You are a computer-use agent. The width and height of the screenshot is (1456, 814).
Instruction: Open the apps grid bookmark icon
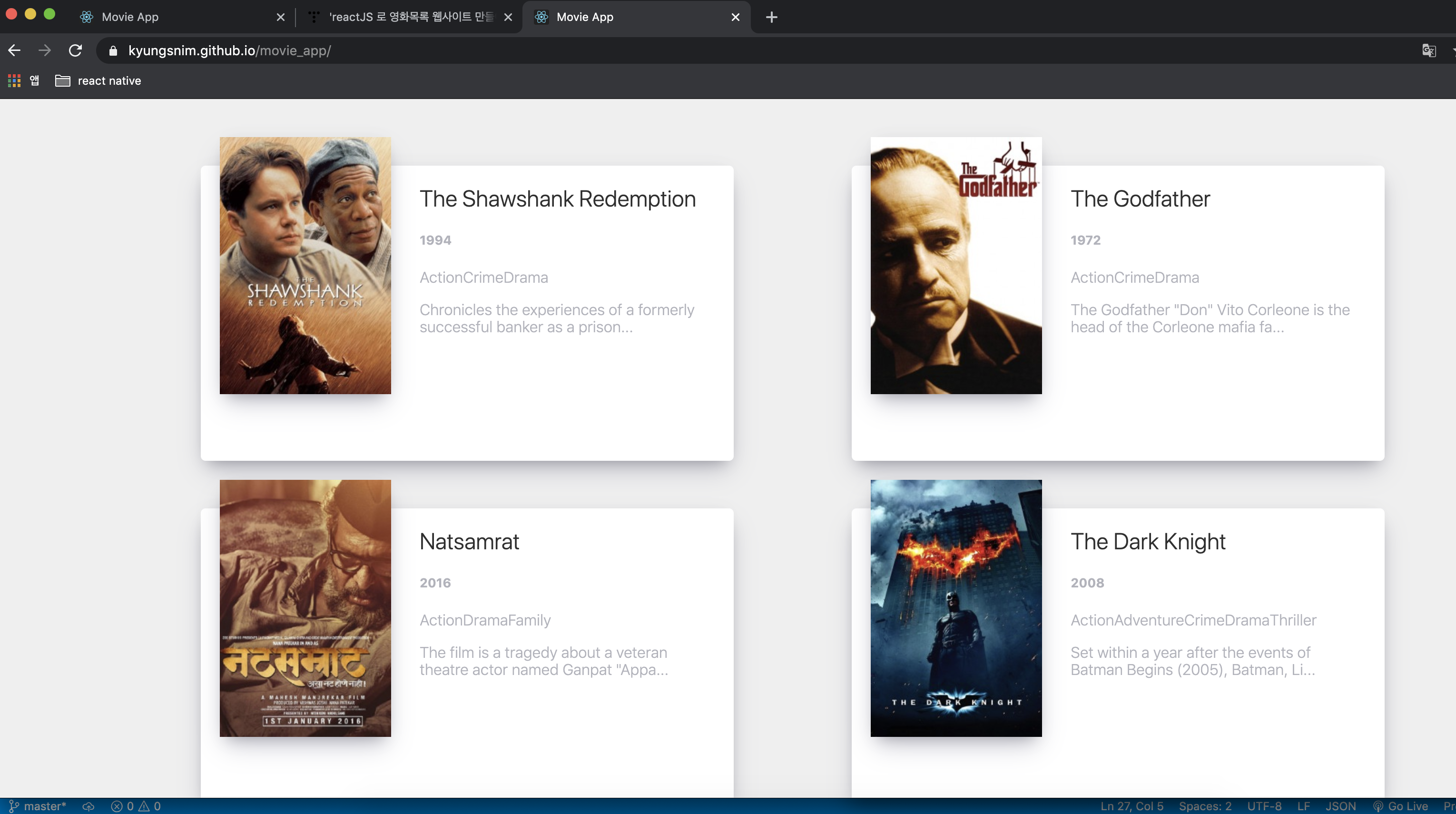(x=14, y=81)
